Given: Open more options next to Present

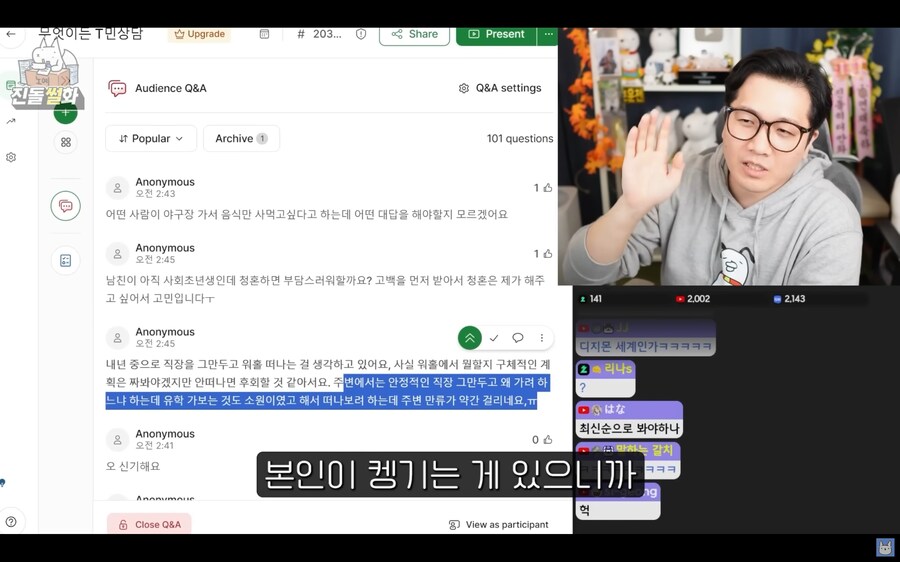Looking at the screenshot, I should (x=548, y=34).
